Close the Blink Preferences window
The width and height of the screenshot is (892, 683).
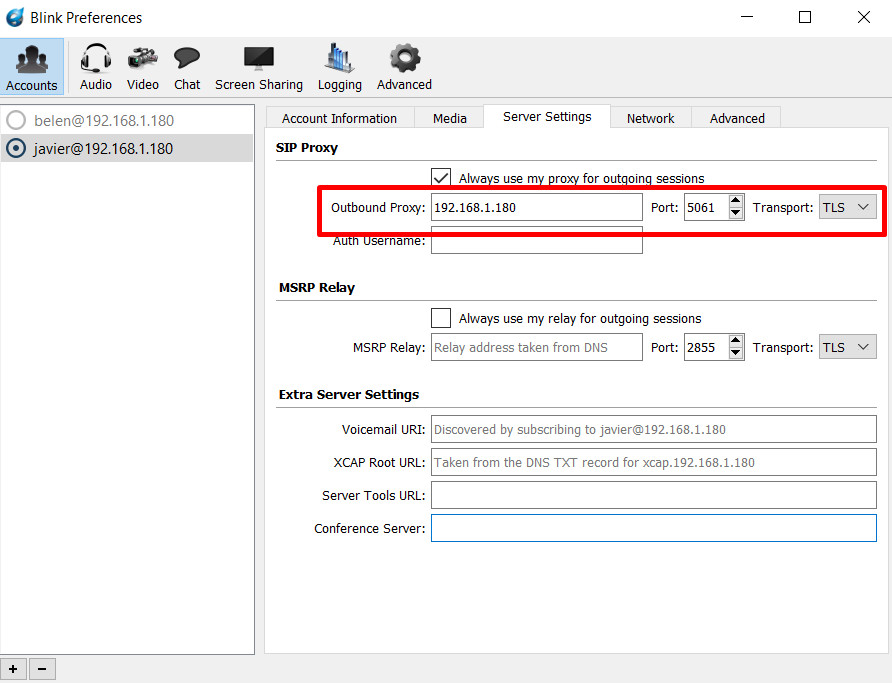point(864,17)
